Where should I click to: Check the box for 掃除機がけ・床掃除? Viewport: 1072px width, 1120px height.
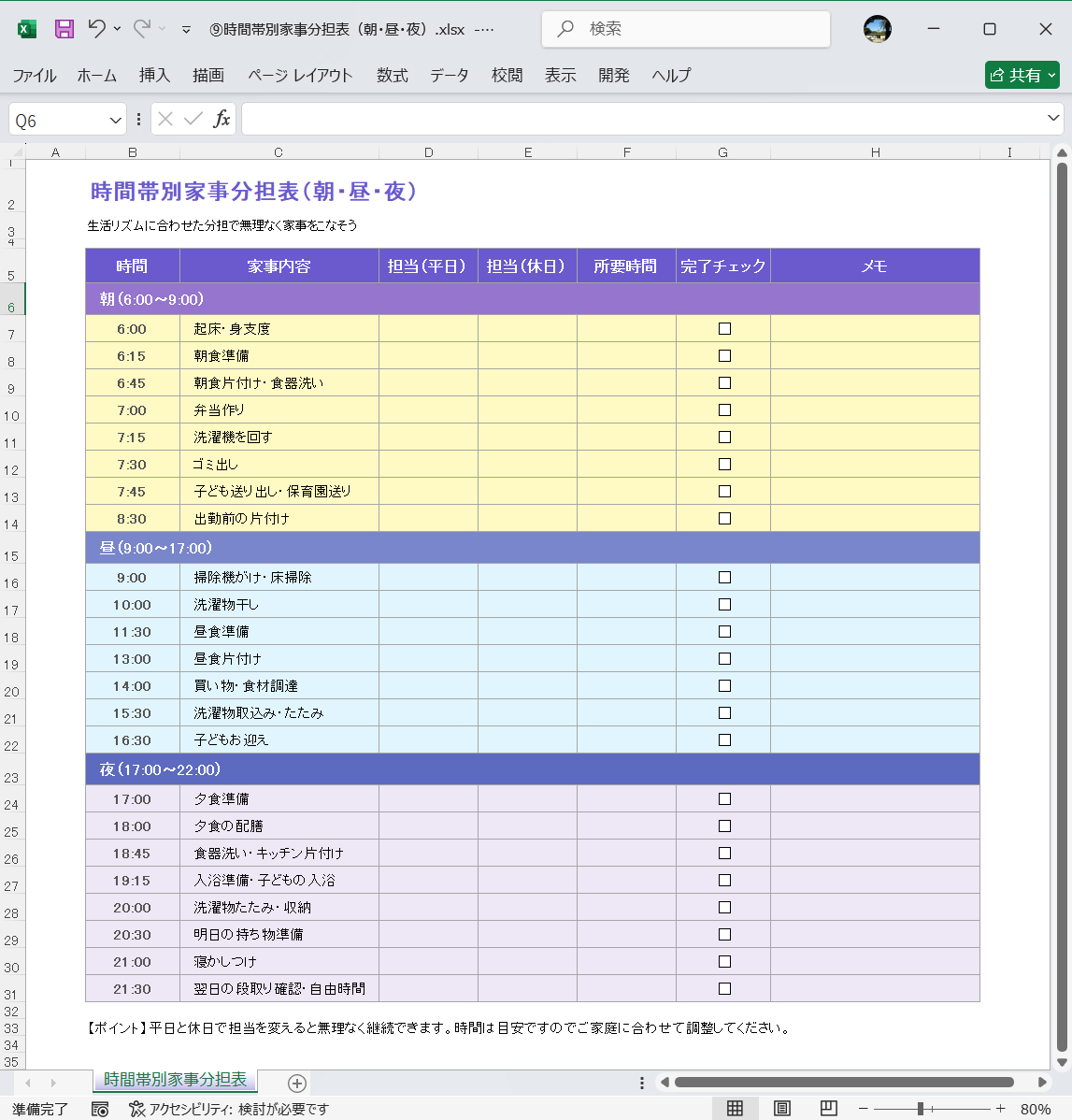(724, 577)
